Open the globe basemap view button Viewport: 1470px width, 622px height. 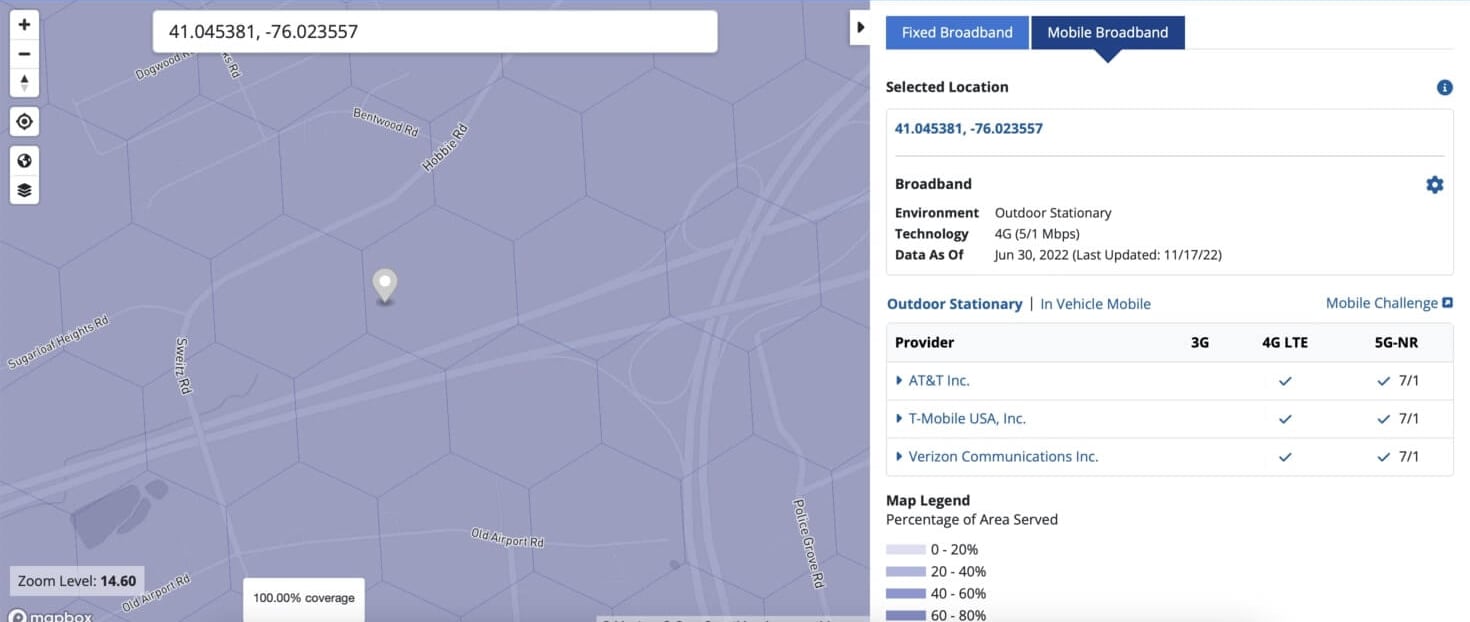[x=24, y=161]
